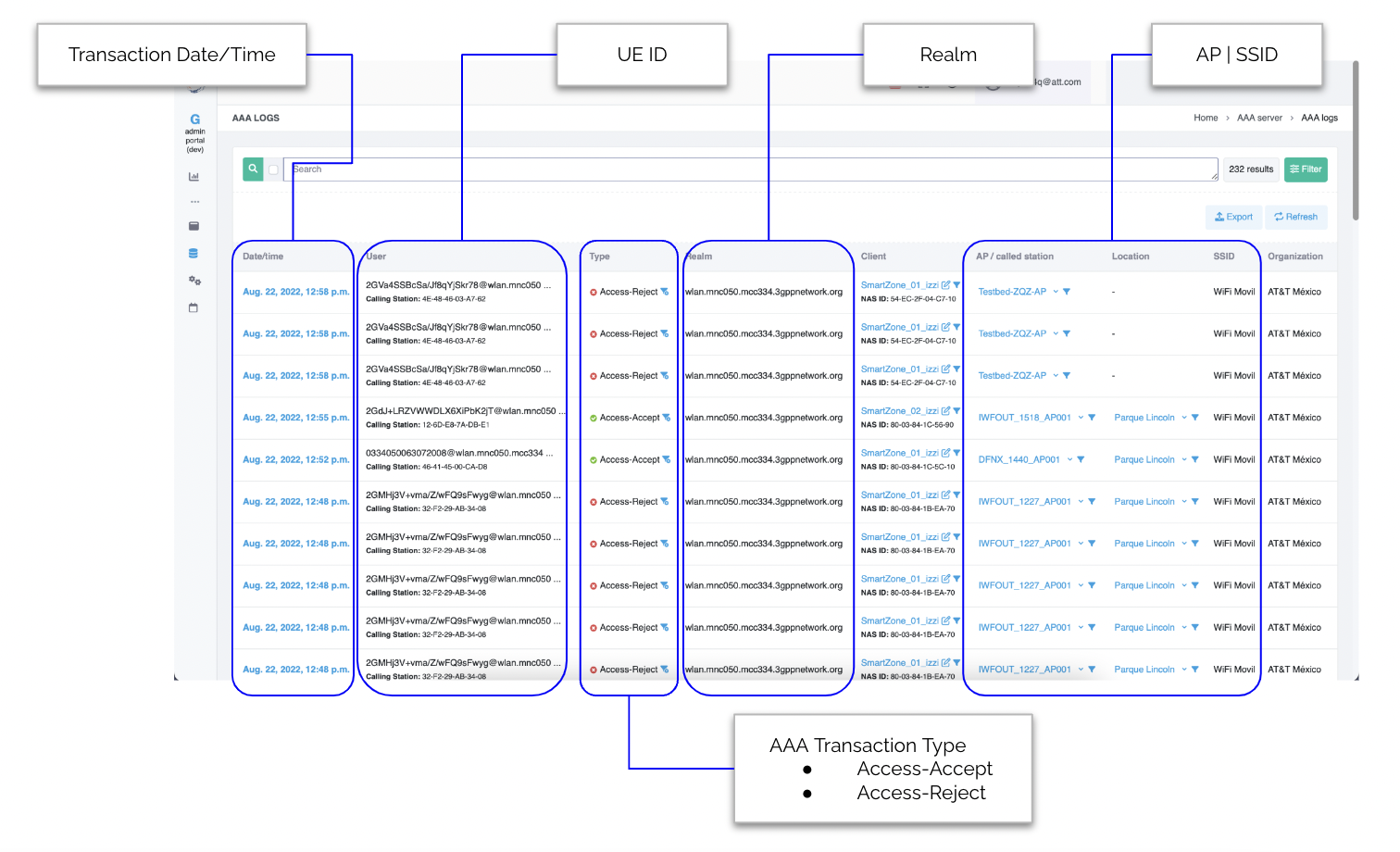Expand chevron next to first Parque Lincoln
The width and height of the screenshot is (1400, 852).
click(x=1184, y=418)
